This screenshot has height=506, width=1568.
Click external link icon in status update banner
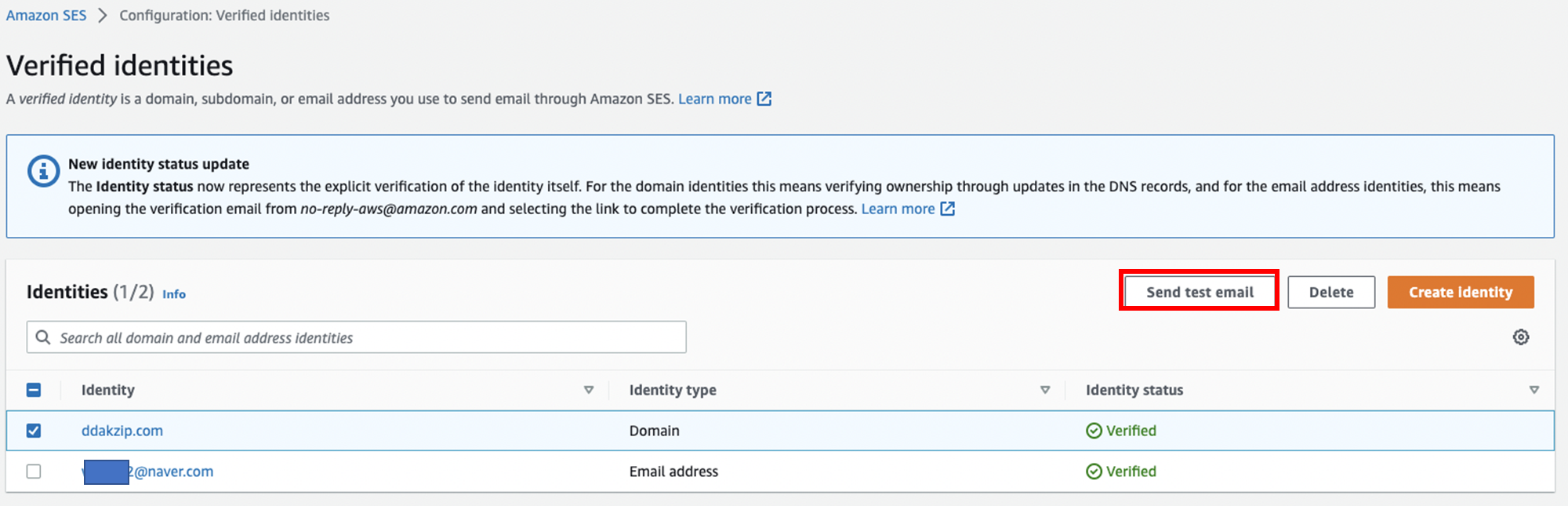pos(948,209)
